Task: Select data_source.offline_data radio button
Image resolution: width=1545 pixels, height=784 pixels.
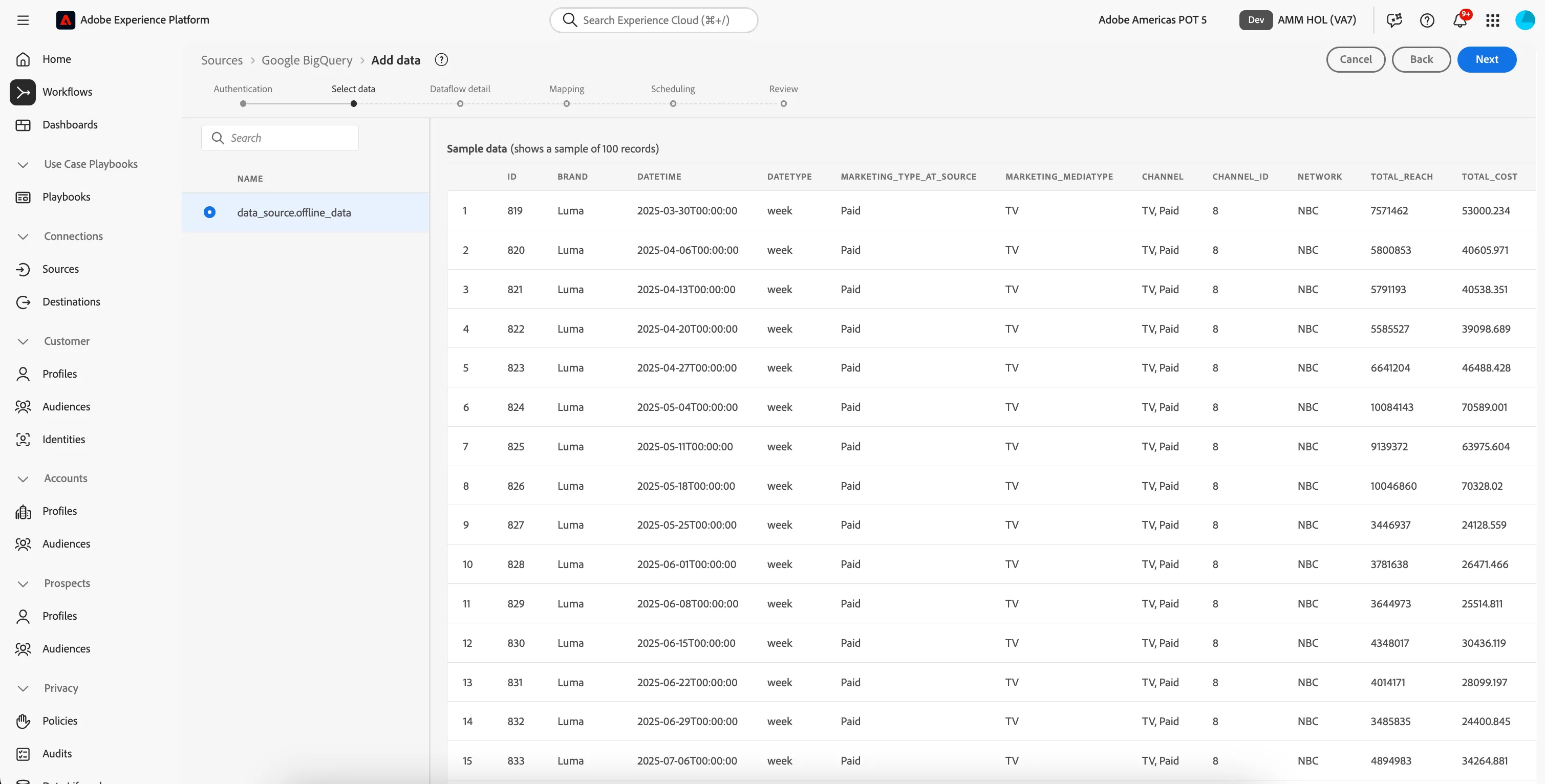Action: click(209, 212)
